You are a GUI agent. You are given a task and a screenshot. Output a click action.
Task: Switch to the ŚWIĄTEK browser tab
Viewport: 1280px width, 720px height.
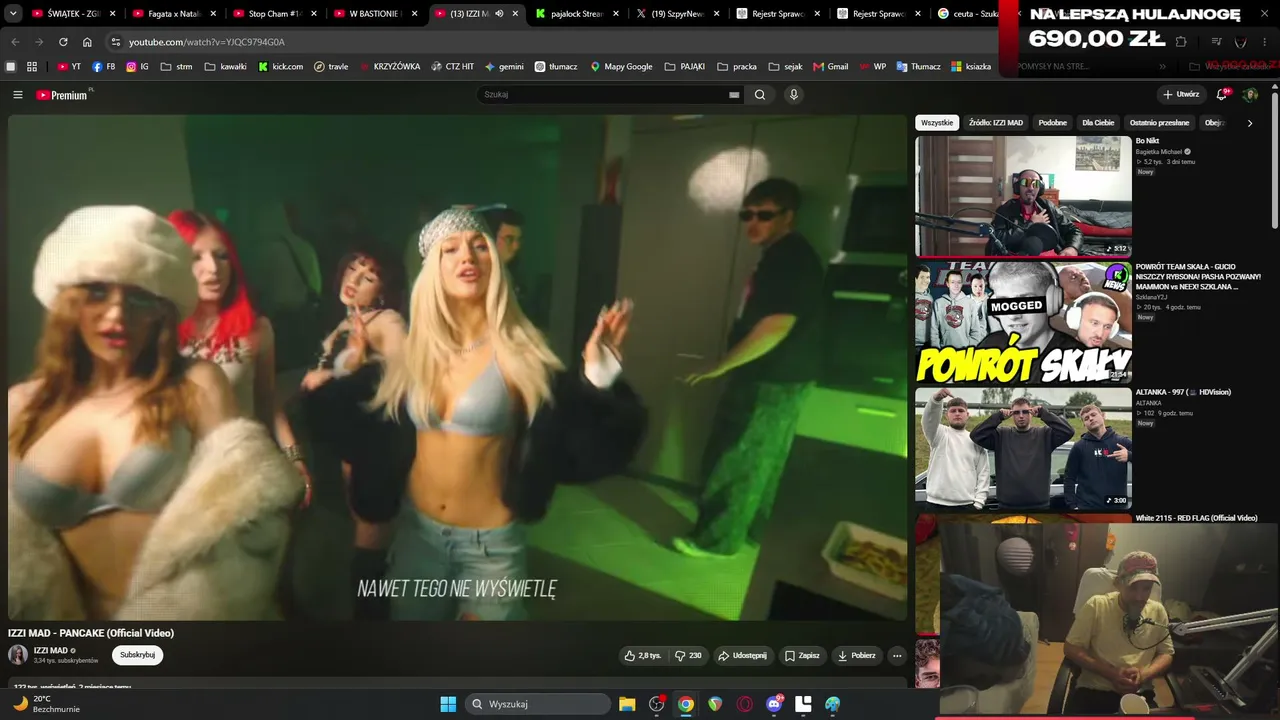tap(73, 14)
